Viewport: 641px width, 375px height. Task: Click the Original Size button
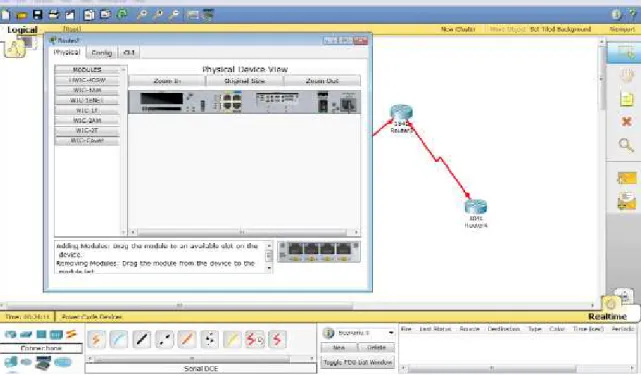(244, 81)
